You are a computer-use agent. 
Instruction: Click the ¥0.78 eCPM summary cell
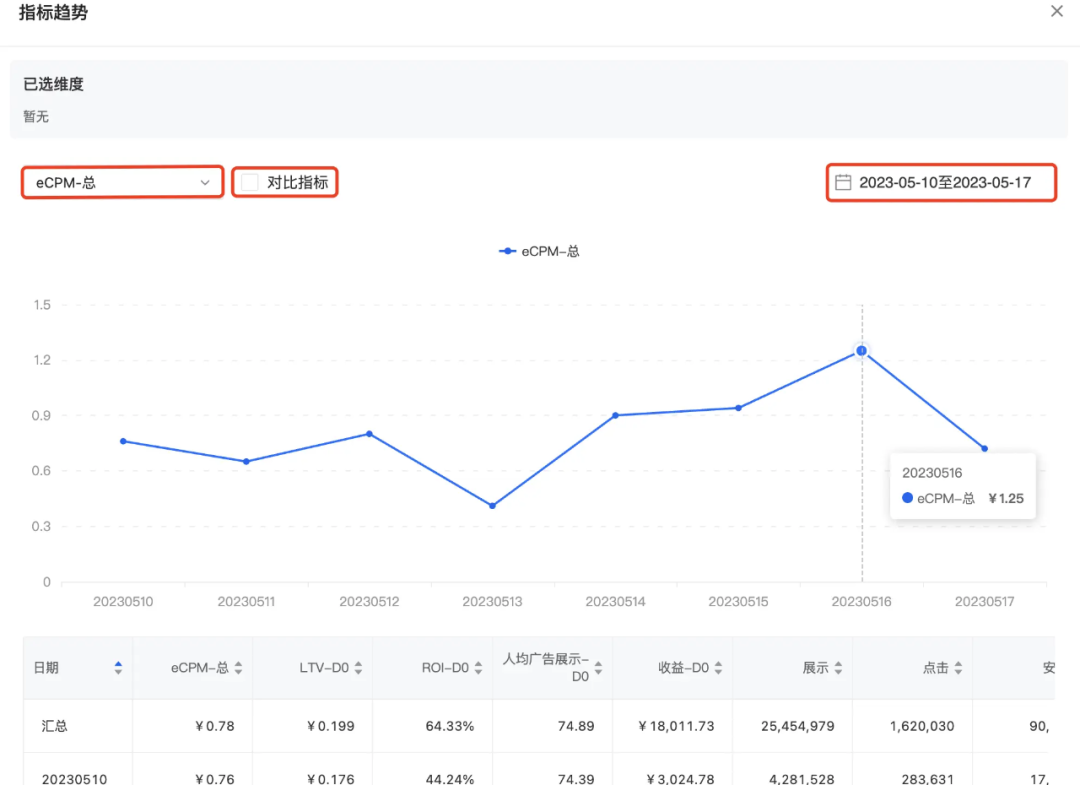[x=215, y=726]
